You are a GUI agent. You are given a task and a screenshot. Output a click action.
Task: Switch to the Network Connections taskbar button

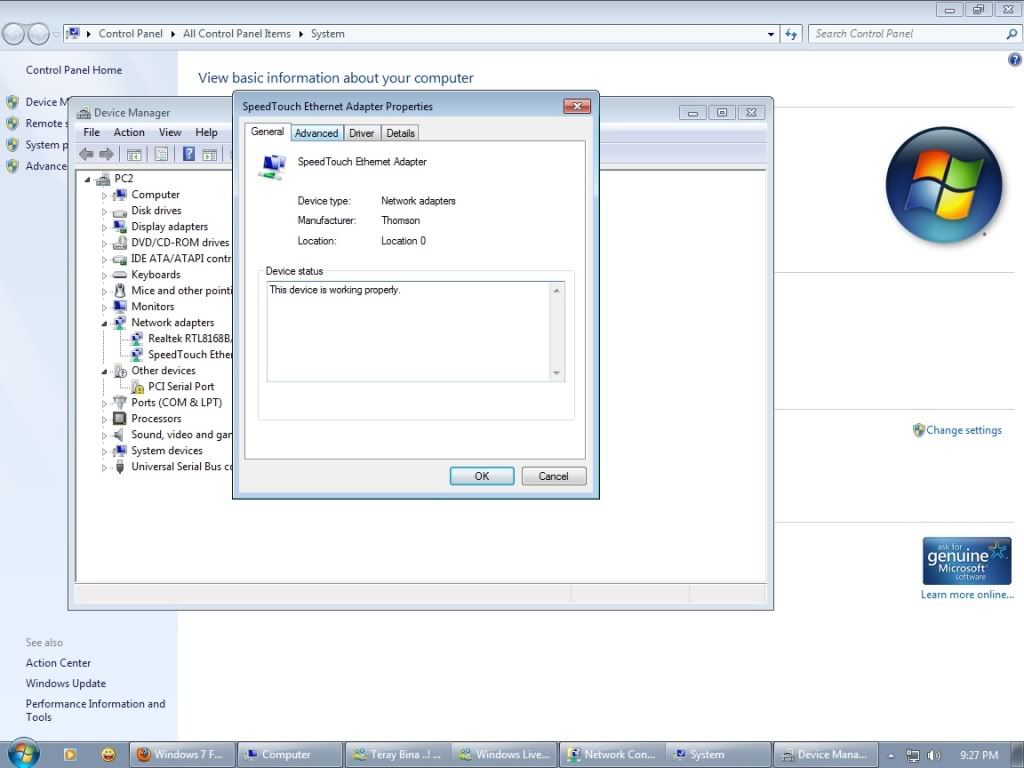pyautogui.click(x=612, y=755)
